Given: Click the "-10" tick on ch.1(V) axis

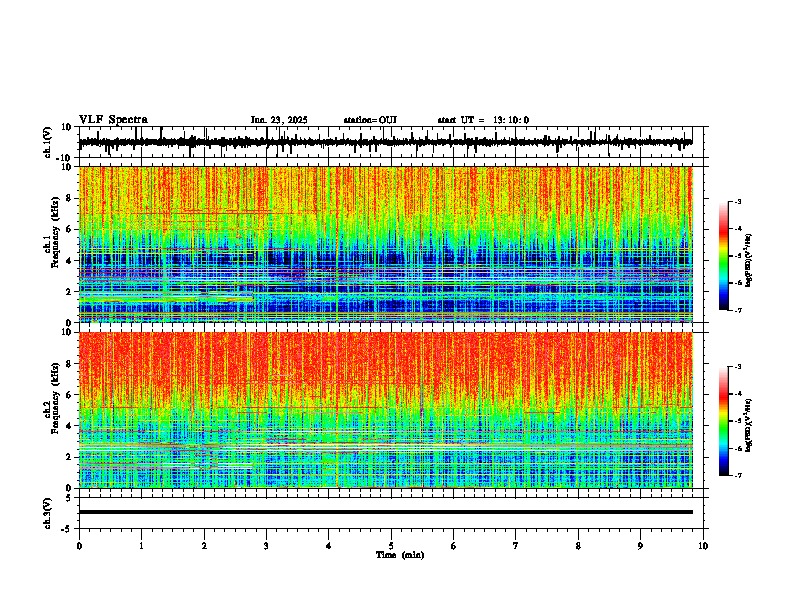Looking at the screenshot, I should tap(64, 158).
